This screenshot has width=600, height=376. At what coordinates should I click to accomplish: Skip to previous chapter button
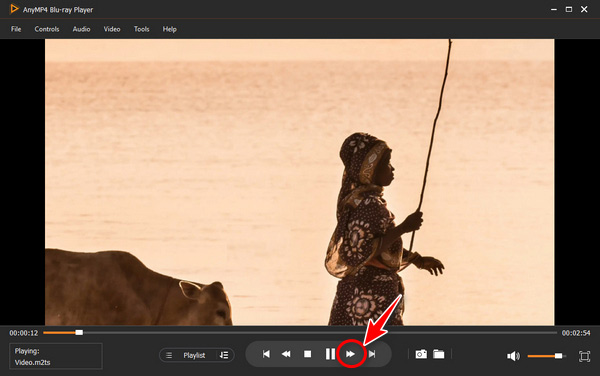click(266, 354)
